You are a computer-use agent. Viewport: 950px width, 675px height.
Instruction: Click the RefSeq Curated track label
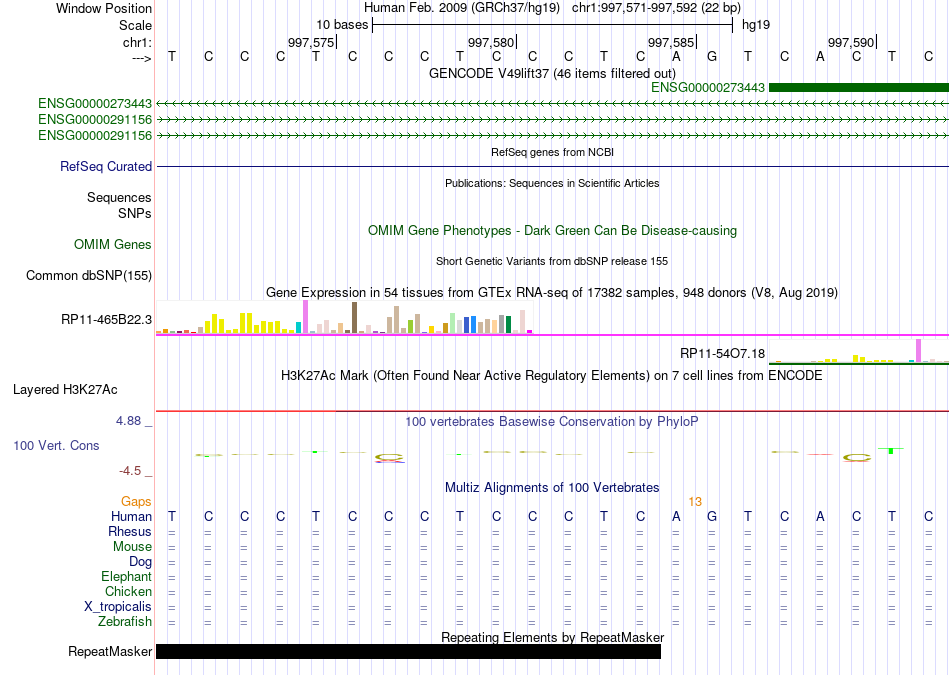pyautogui.click(x=106, y=166)
